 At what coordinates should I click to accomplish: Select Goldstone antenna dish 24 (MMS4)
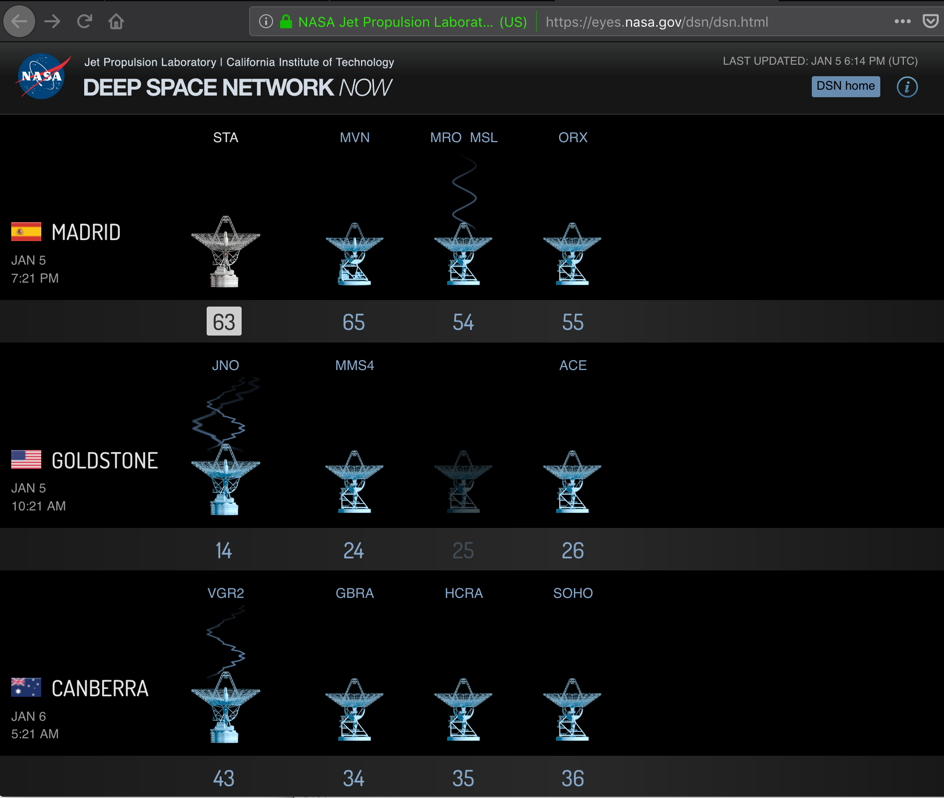point(354,481)
